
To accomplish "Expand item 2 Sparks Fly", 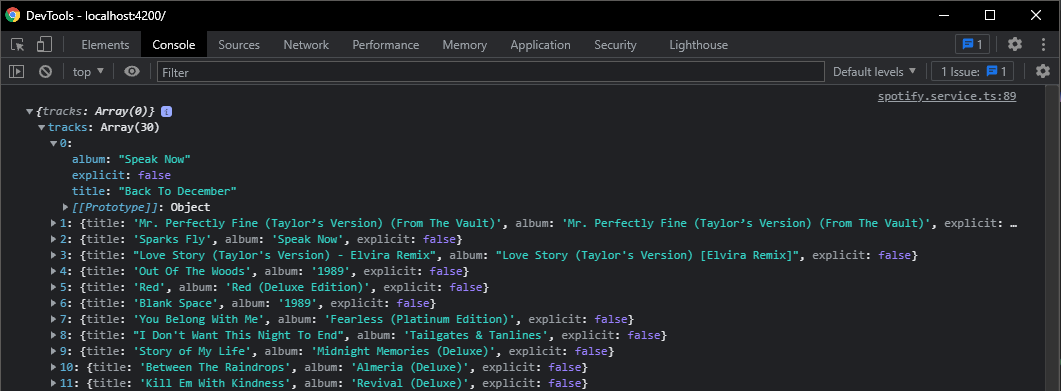I will 53,239.
